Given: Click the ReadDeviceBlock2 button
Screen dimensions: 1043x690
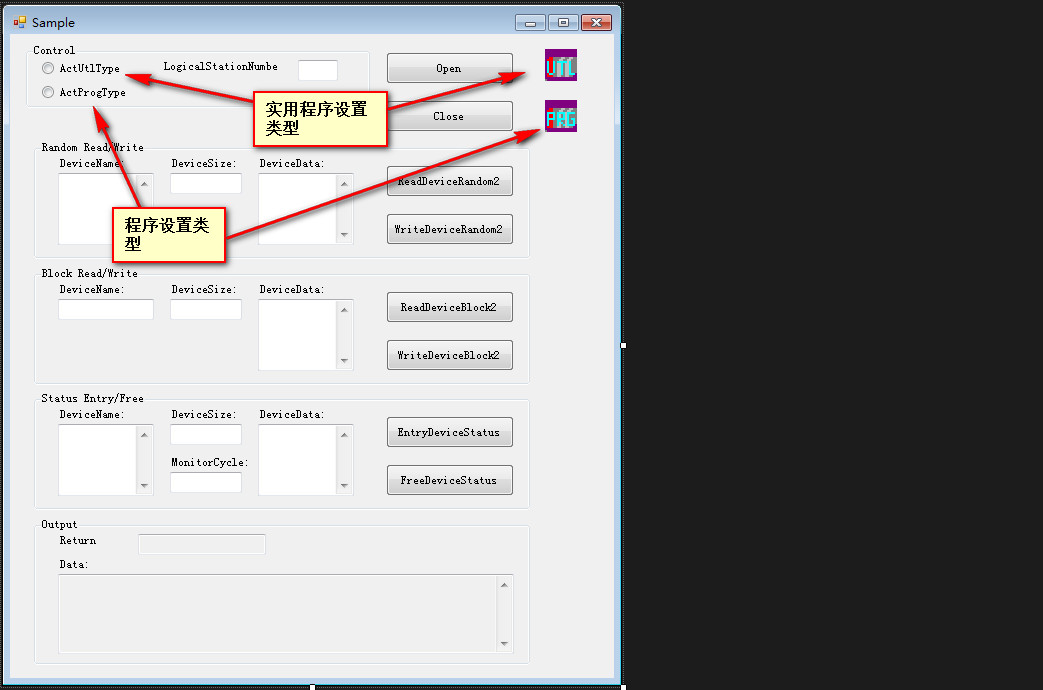Looking at the screenshot, I should pyautogui.click(x=449, y=307).
